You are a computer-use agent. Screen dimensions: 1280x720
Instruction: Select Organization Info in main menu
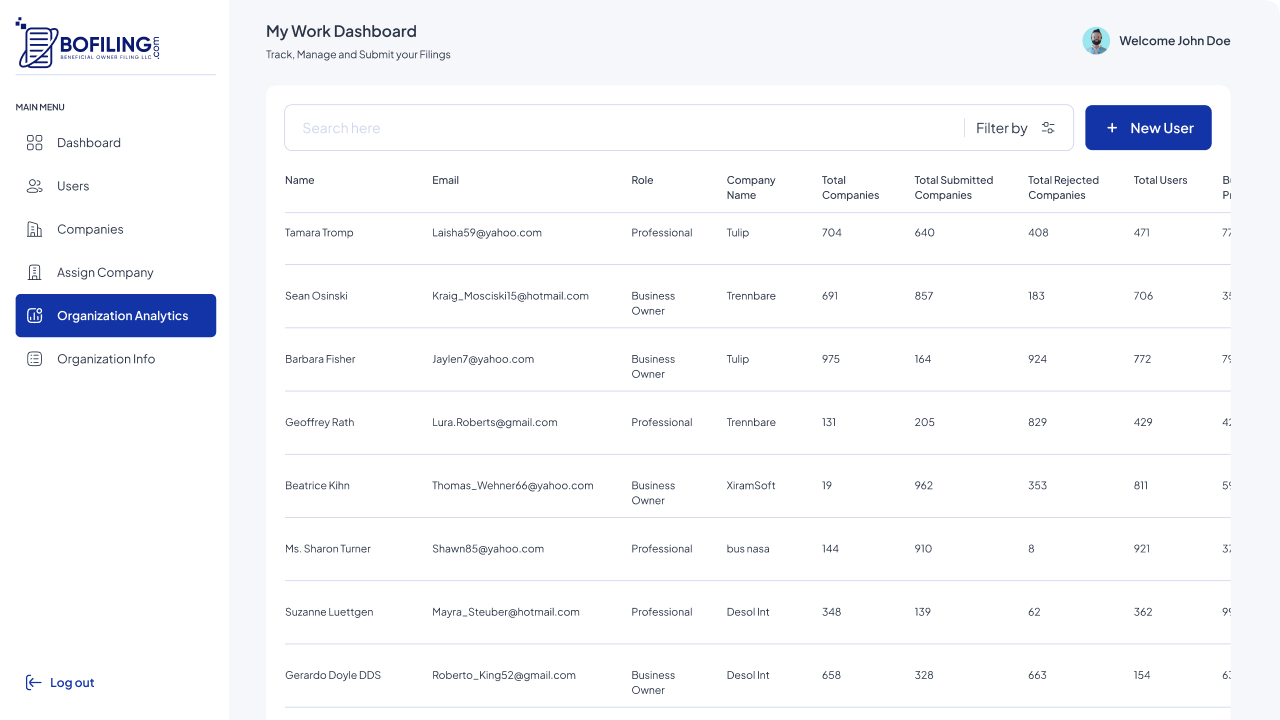pos(106,359)
